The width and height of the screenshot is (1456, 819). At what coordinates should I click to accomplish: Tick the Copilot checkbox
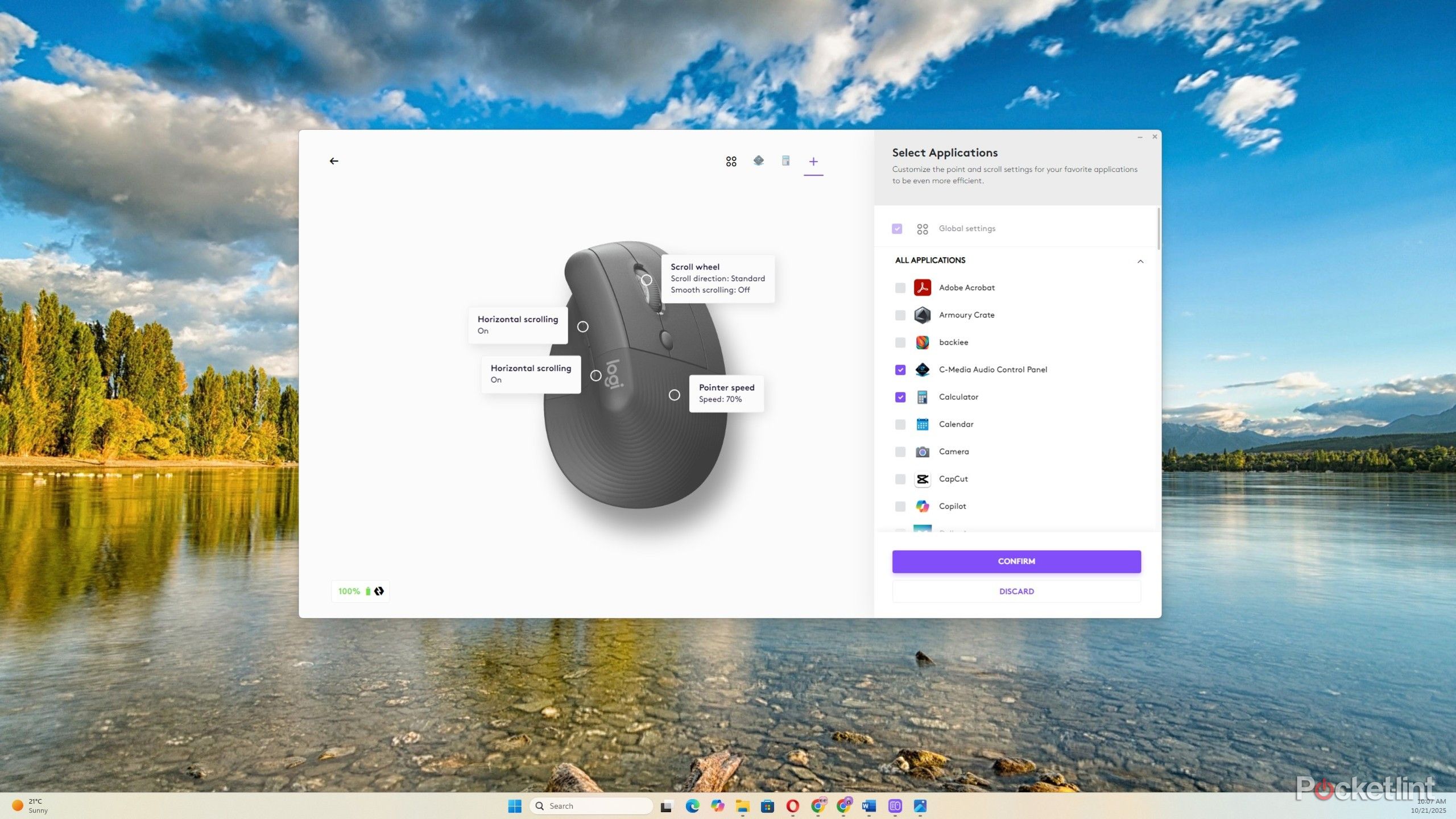point(900,506)
